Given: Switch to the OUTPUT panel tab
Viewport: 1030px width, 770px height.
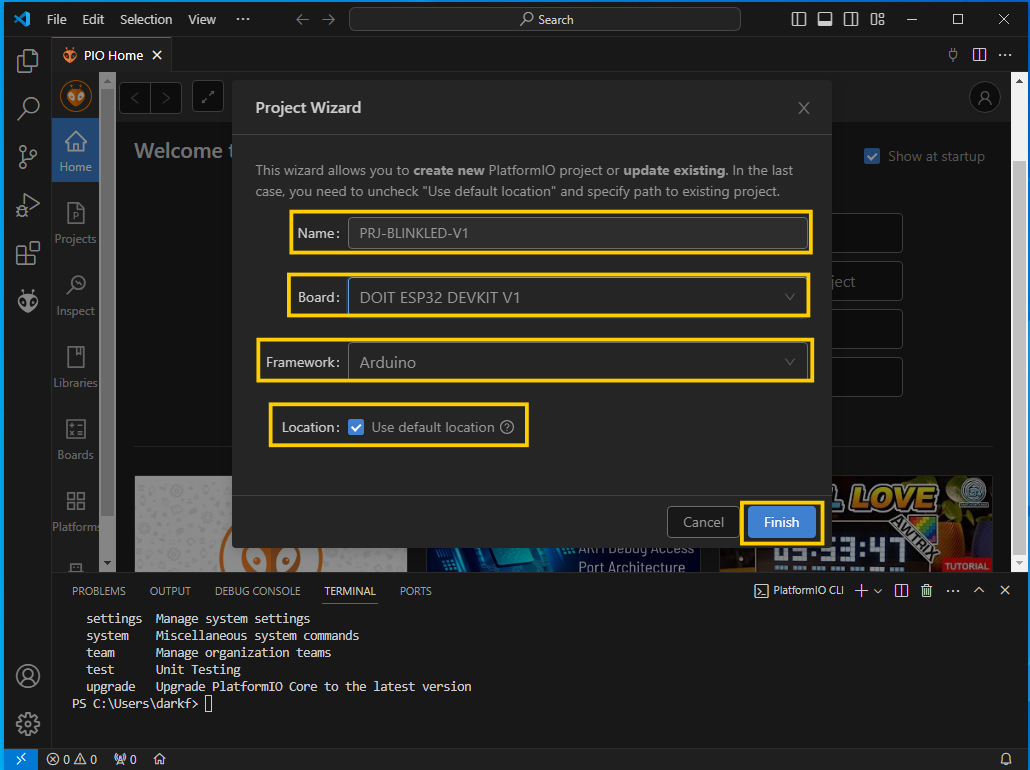Looking at the screenshot, I should click(170, 591).
